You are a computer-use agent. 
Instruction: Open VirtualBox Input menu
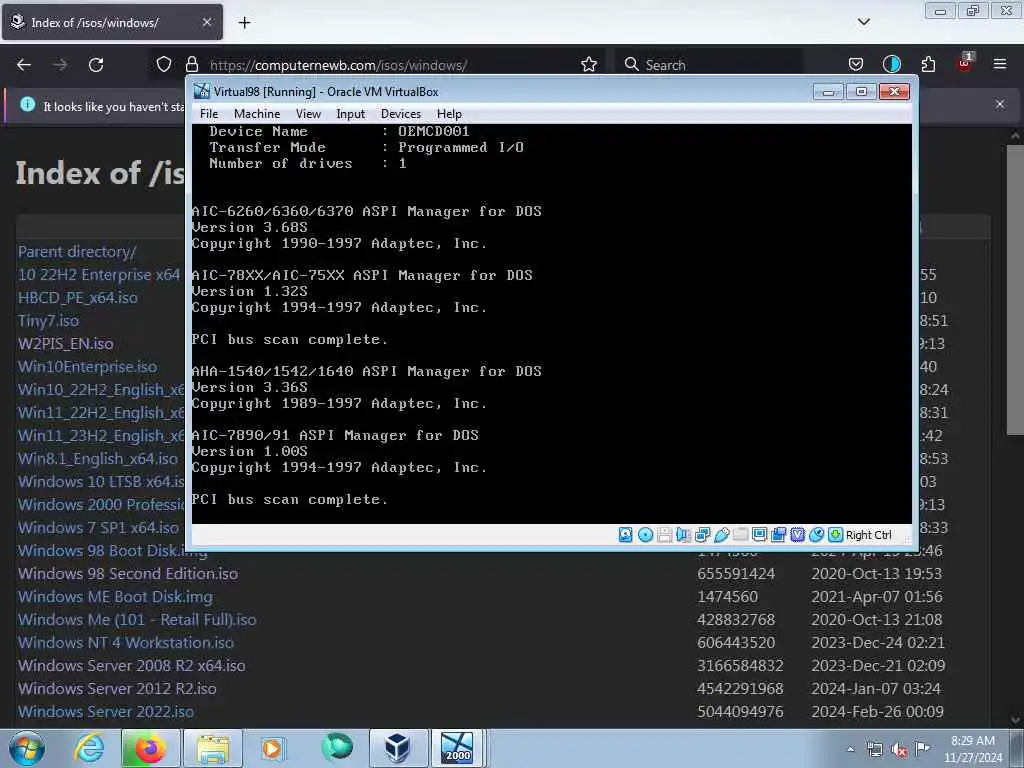(x=351, y=114)
